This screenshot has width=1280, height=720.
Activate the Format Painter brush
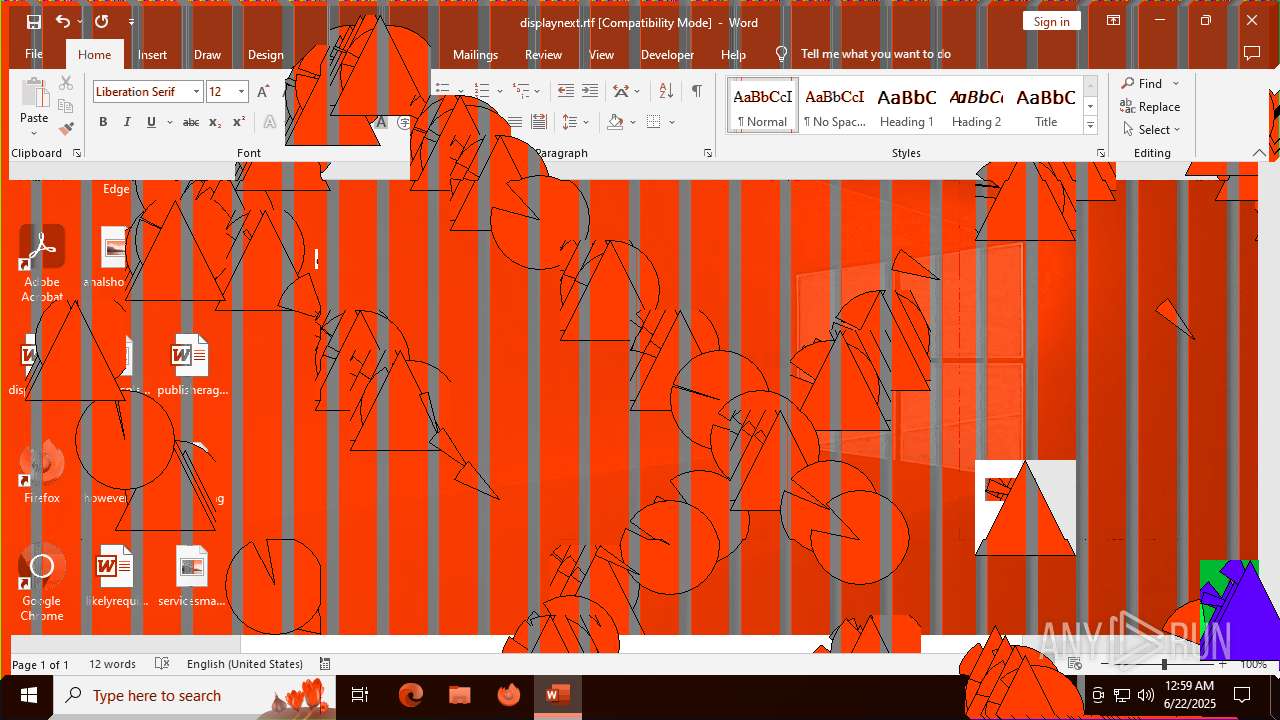pyautogui.click(x=66, y=128)
